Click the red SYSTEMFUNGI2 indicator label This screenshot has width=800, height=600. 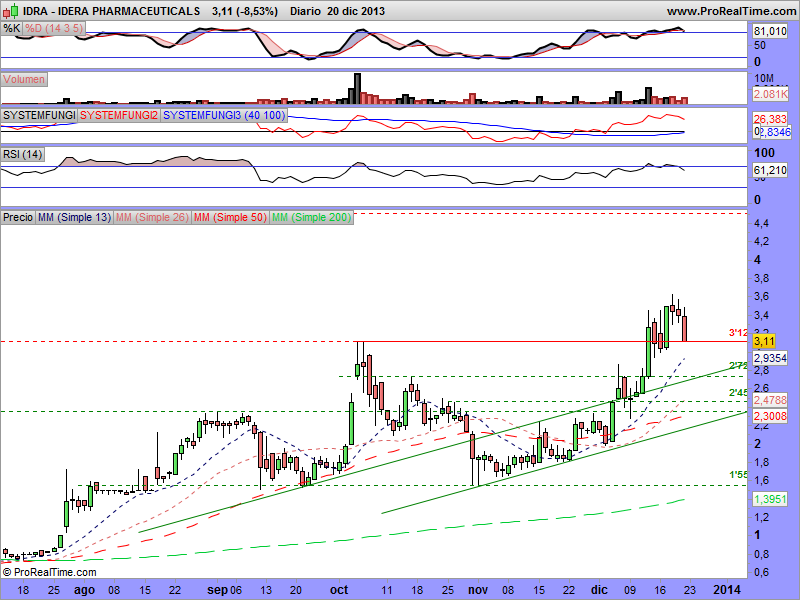pyautogui.click(x=119, y=115)
